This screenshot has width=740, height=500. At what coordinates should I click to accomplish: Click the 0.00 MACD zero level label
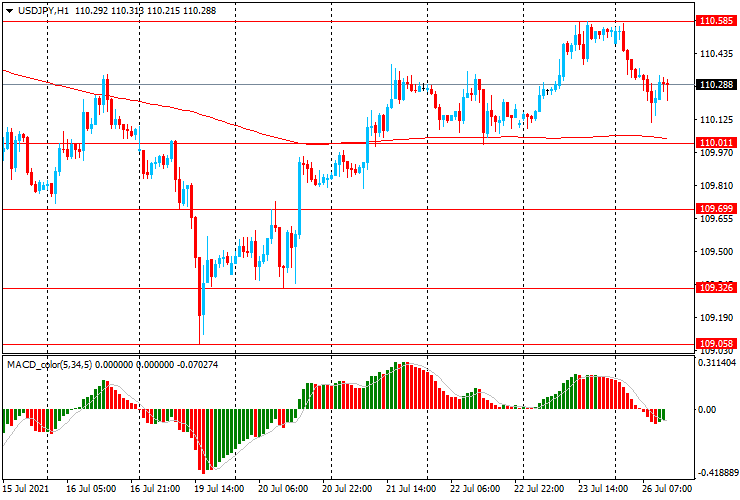coord(707,409)
